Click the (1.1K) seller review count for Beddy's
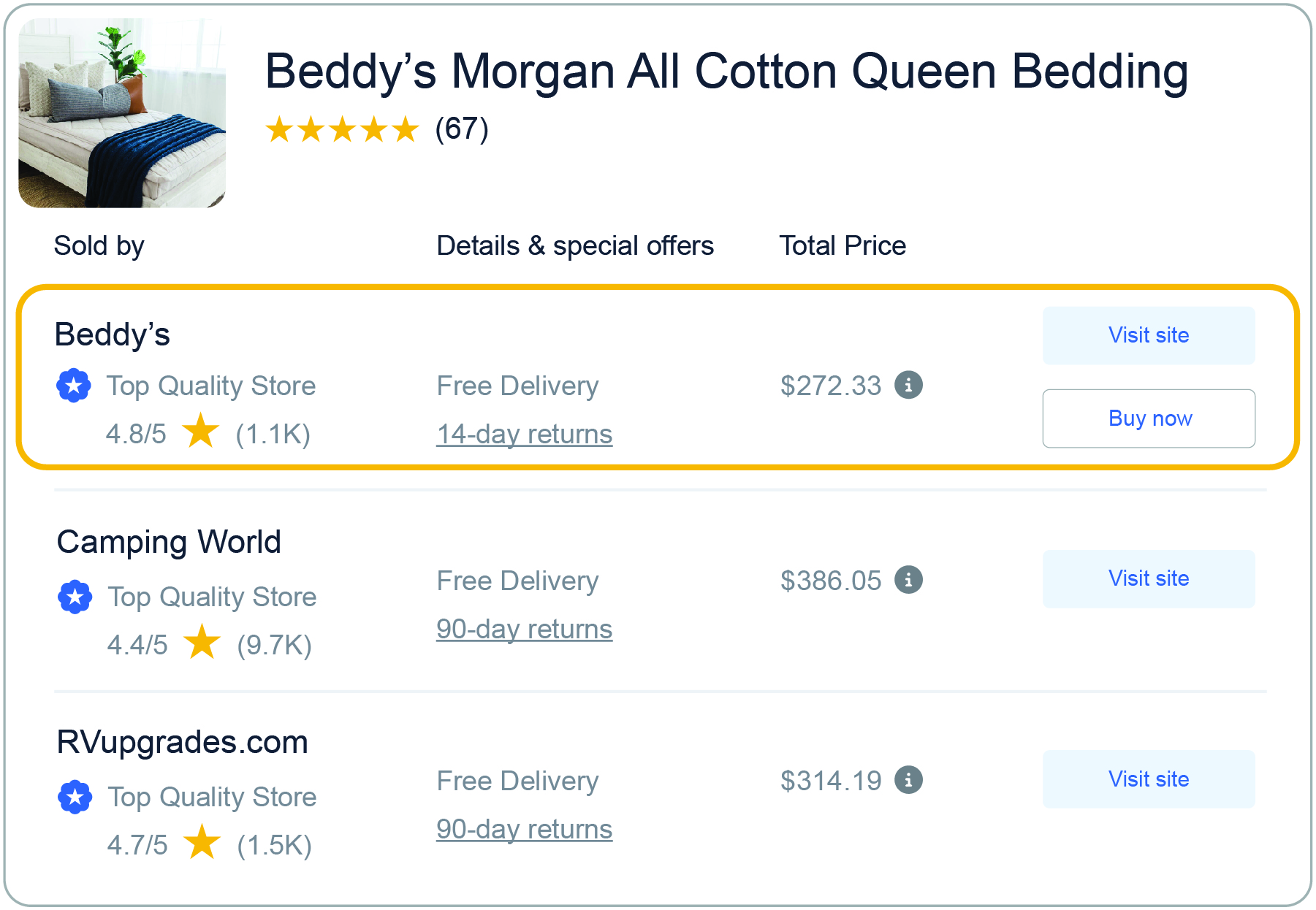This screenshot has width=1316, height=910. (x=273, y=432)
